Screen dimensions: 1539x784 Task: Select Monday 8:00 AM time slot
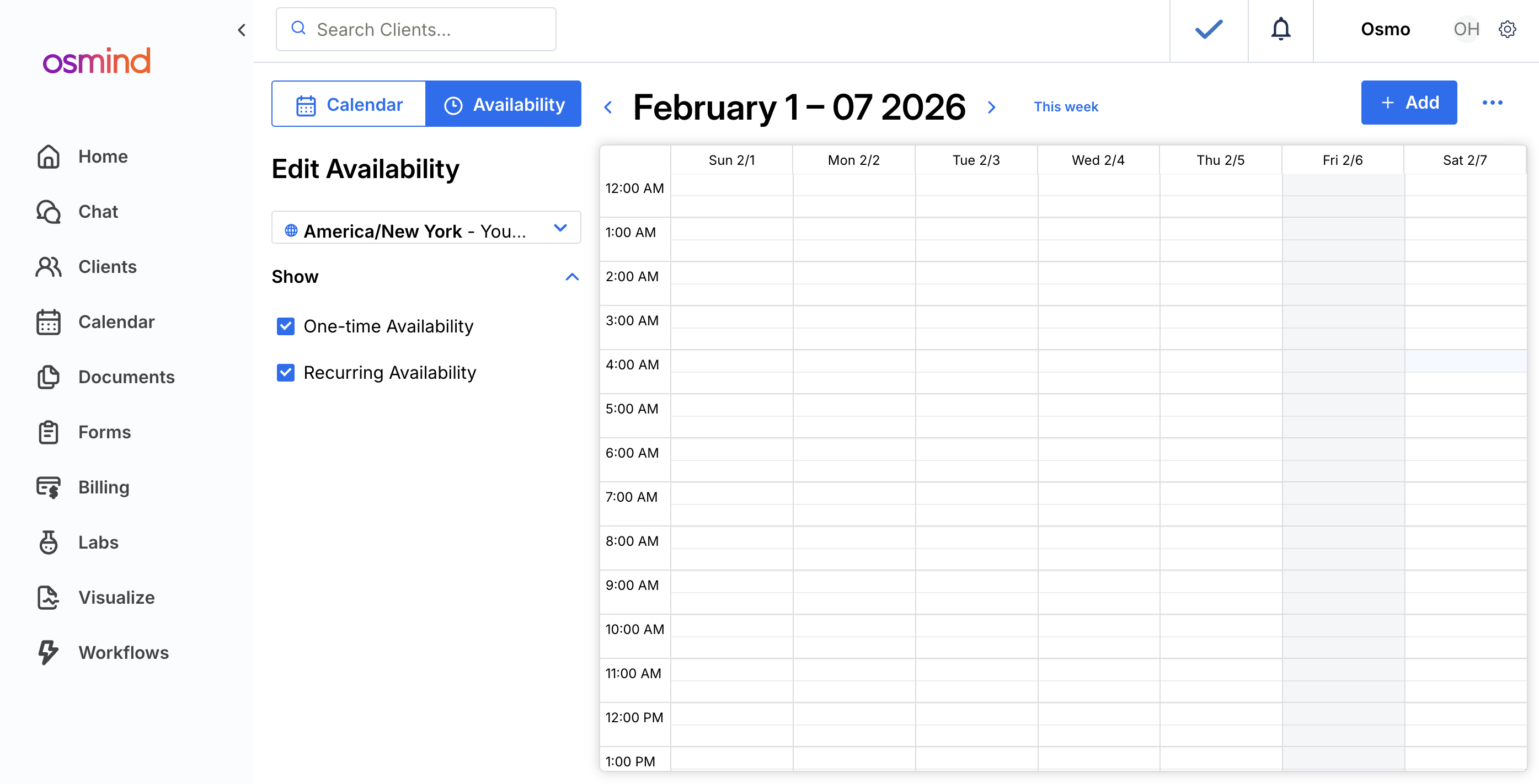coord(854,537)
